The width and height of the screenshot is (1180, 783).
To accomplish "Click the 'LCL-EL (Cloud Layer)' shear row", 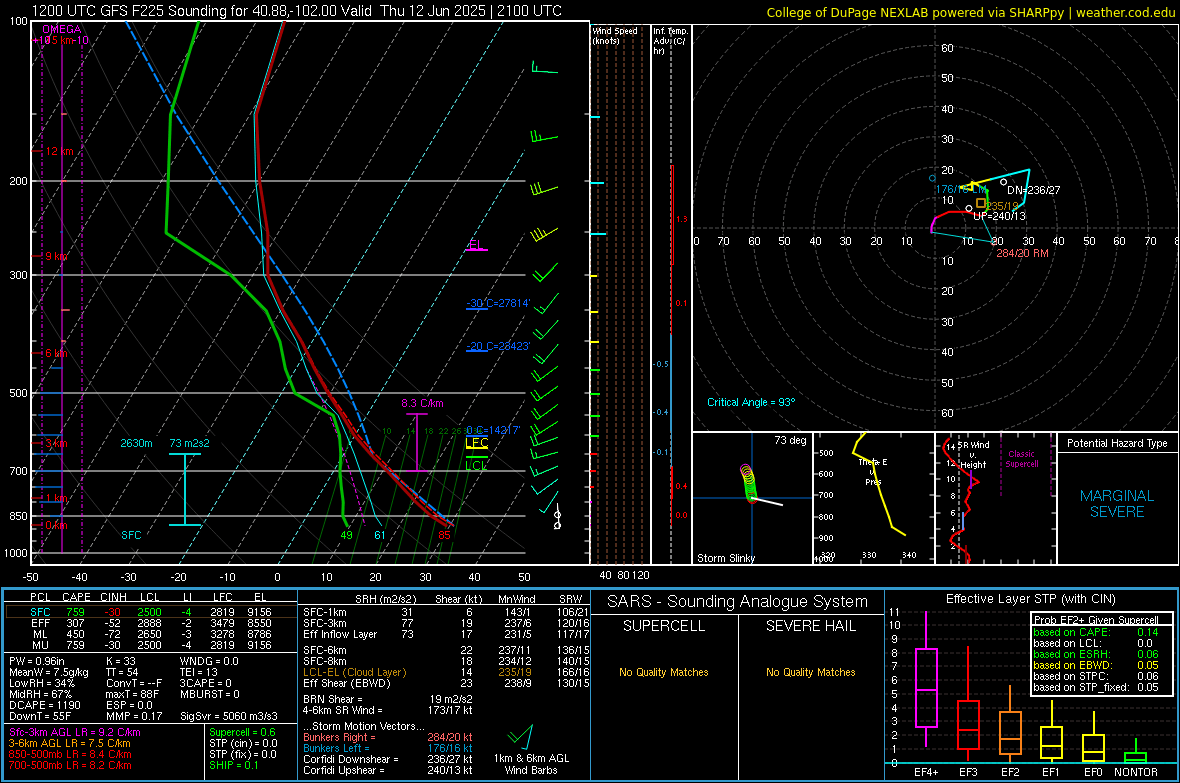I will click(446, 672).
